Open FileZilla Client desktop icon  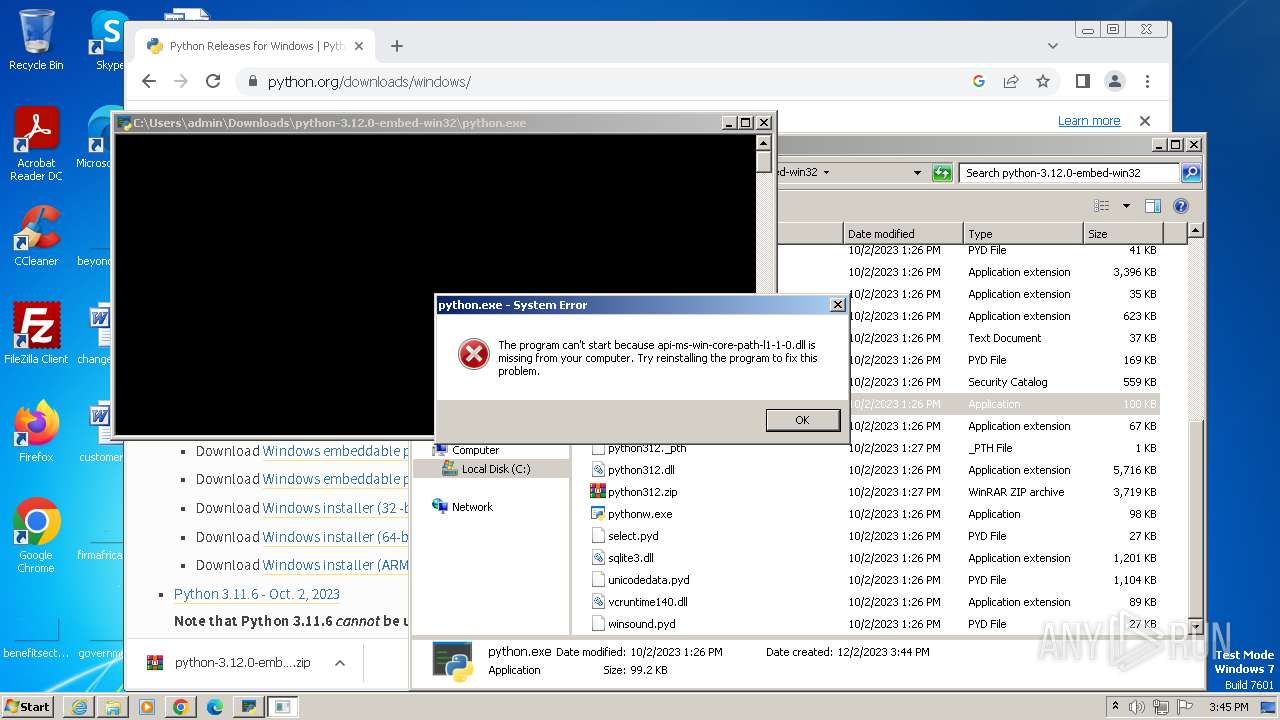coord(36,333)
